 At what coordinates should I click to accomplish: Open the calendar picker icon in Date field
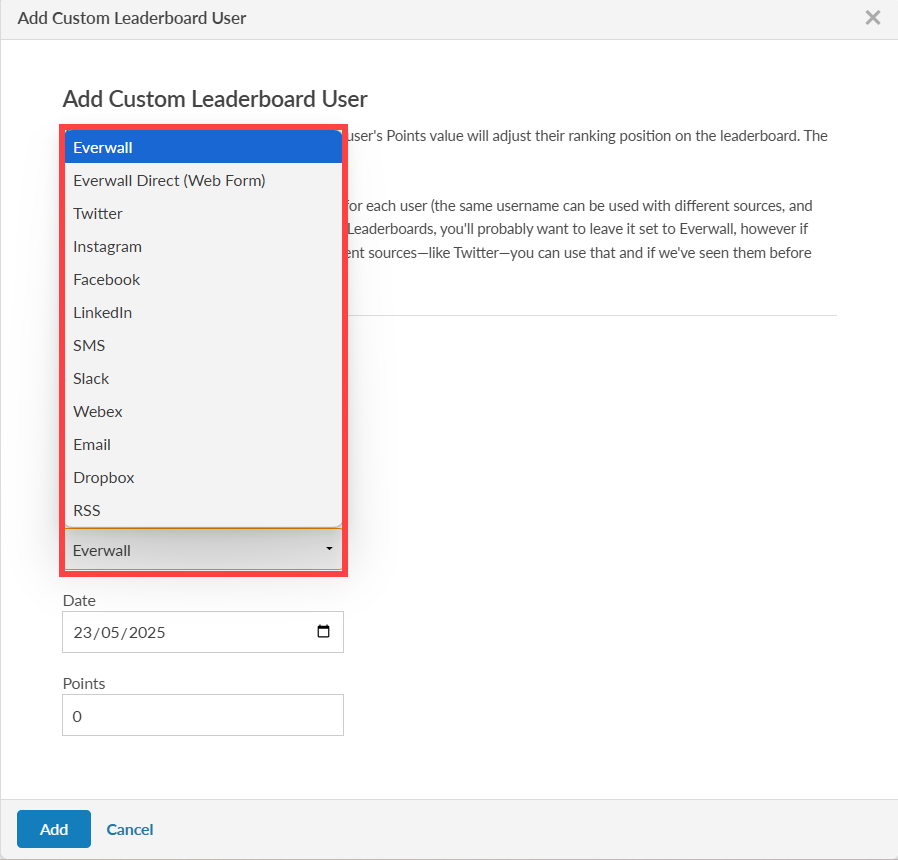324,631
